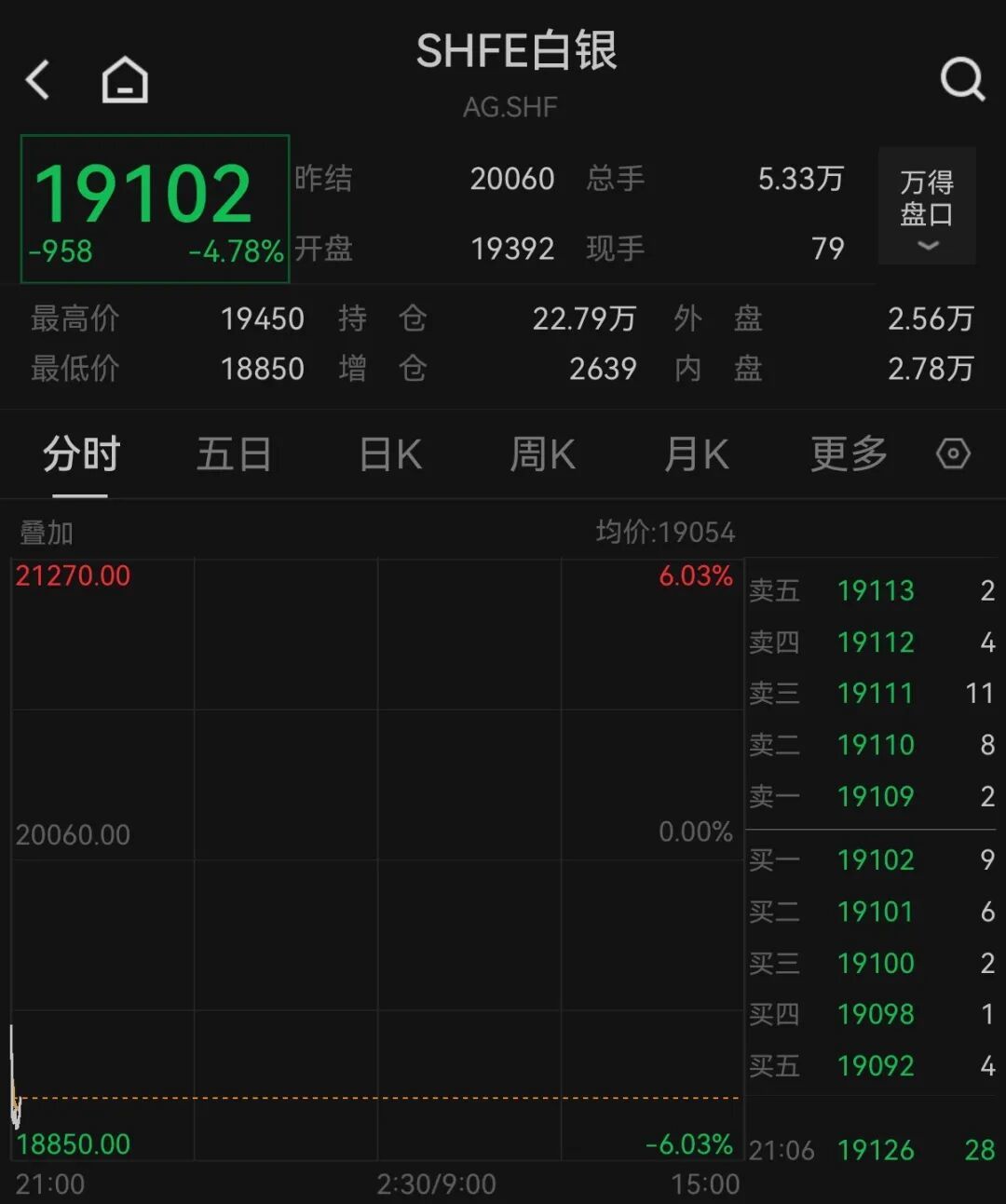This screenshot has height=1204, width=1006.
Task: Tap the 最低价 18850 value
Action: 262,369
